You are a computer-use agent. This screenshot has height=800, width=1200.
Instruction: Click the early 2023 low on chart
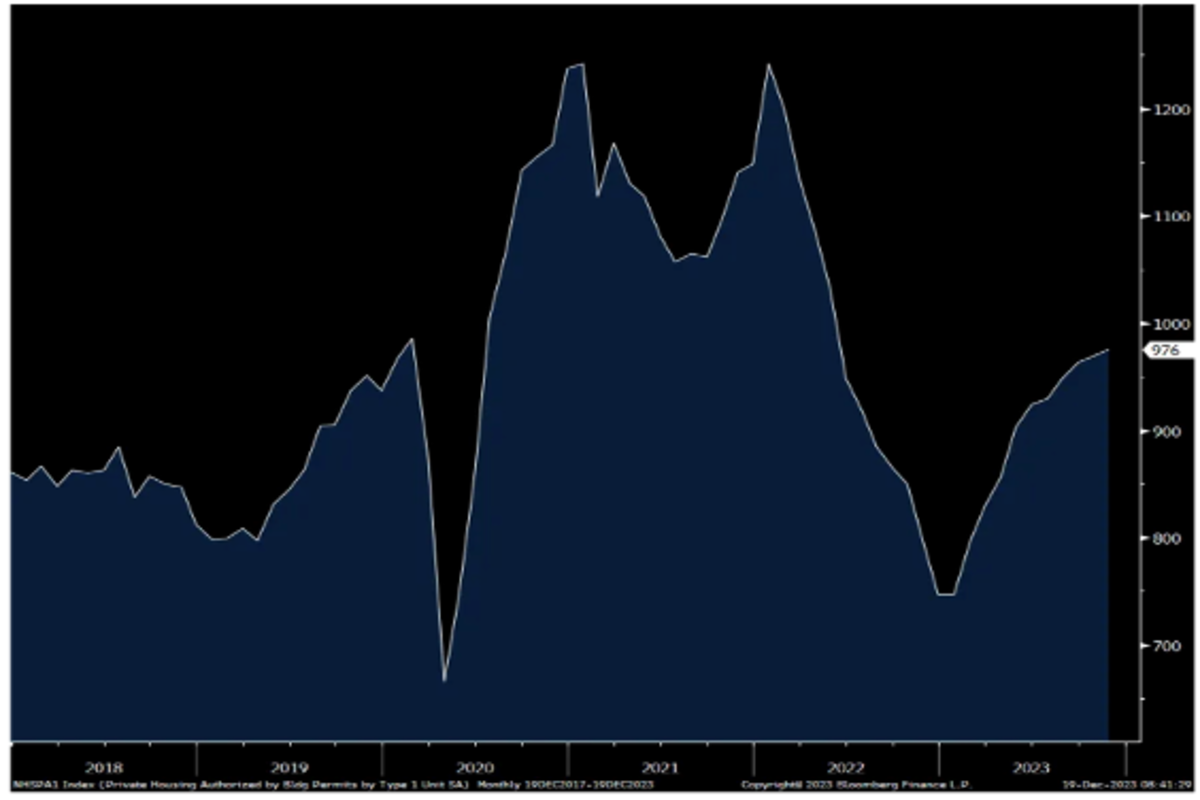tap(946, 595)
